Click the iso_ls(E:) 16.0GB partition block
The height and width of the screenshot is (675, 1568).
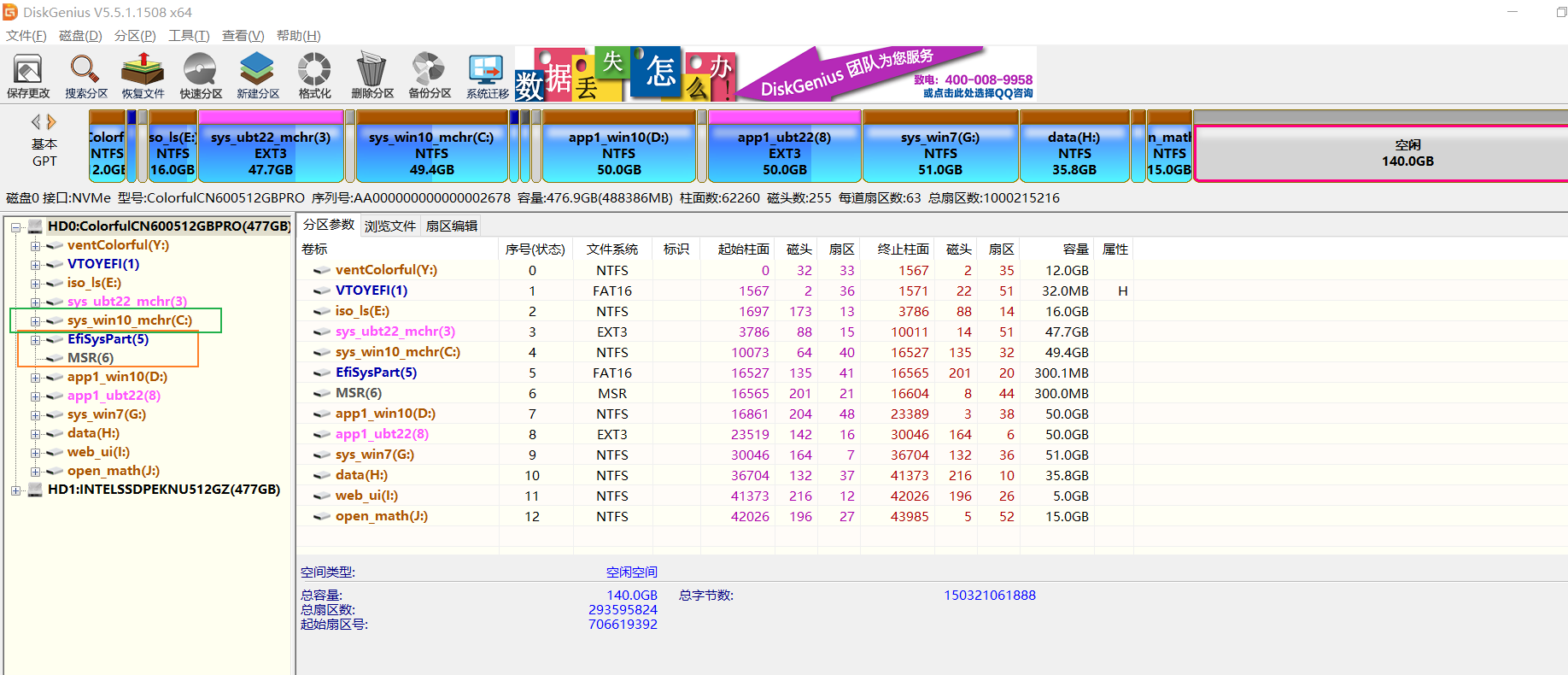point(173,146)
